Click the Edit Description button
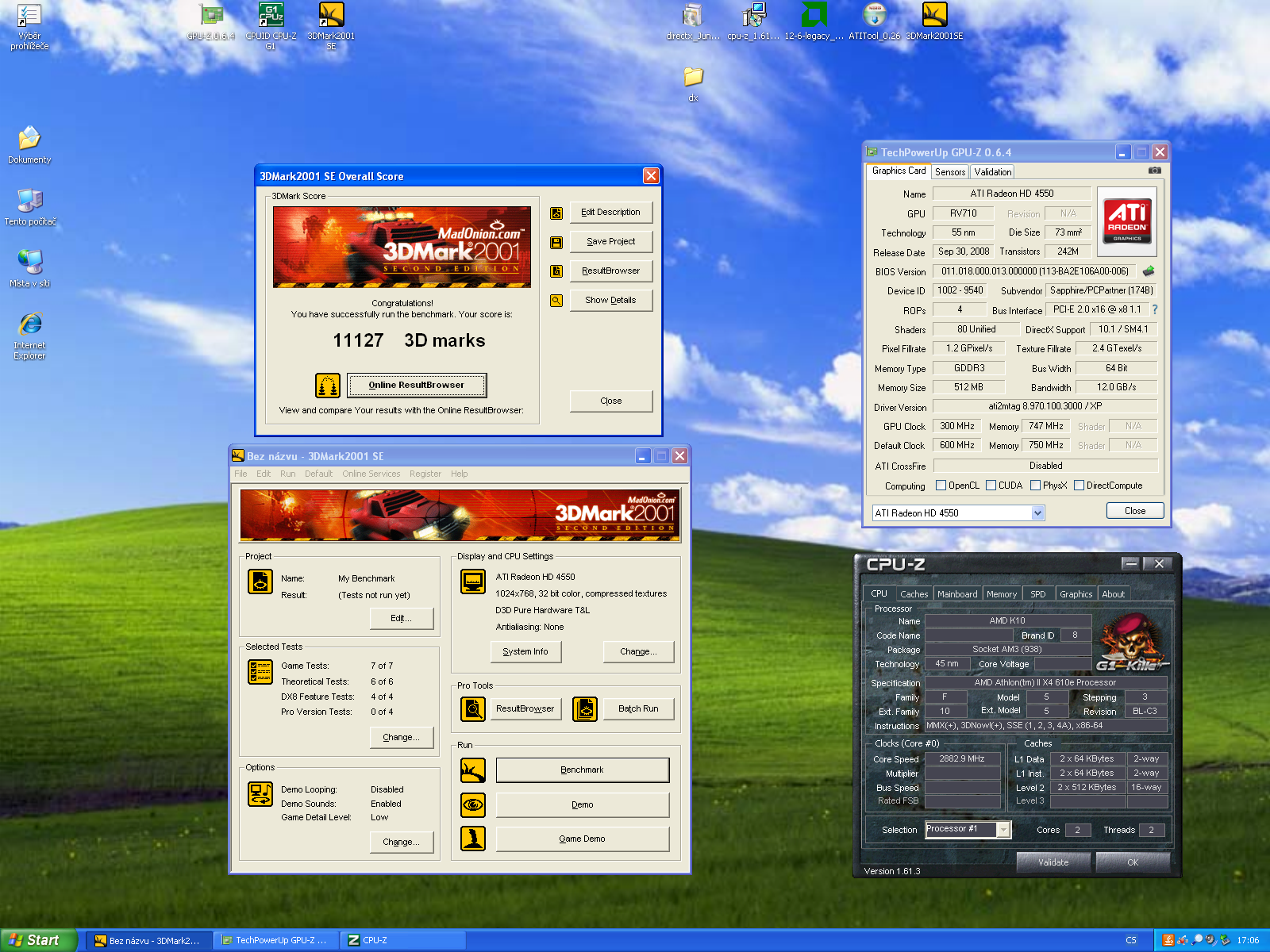Viewport: 1270px width, 952px height. 610,213
